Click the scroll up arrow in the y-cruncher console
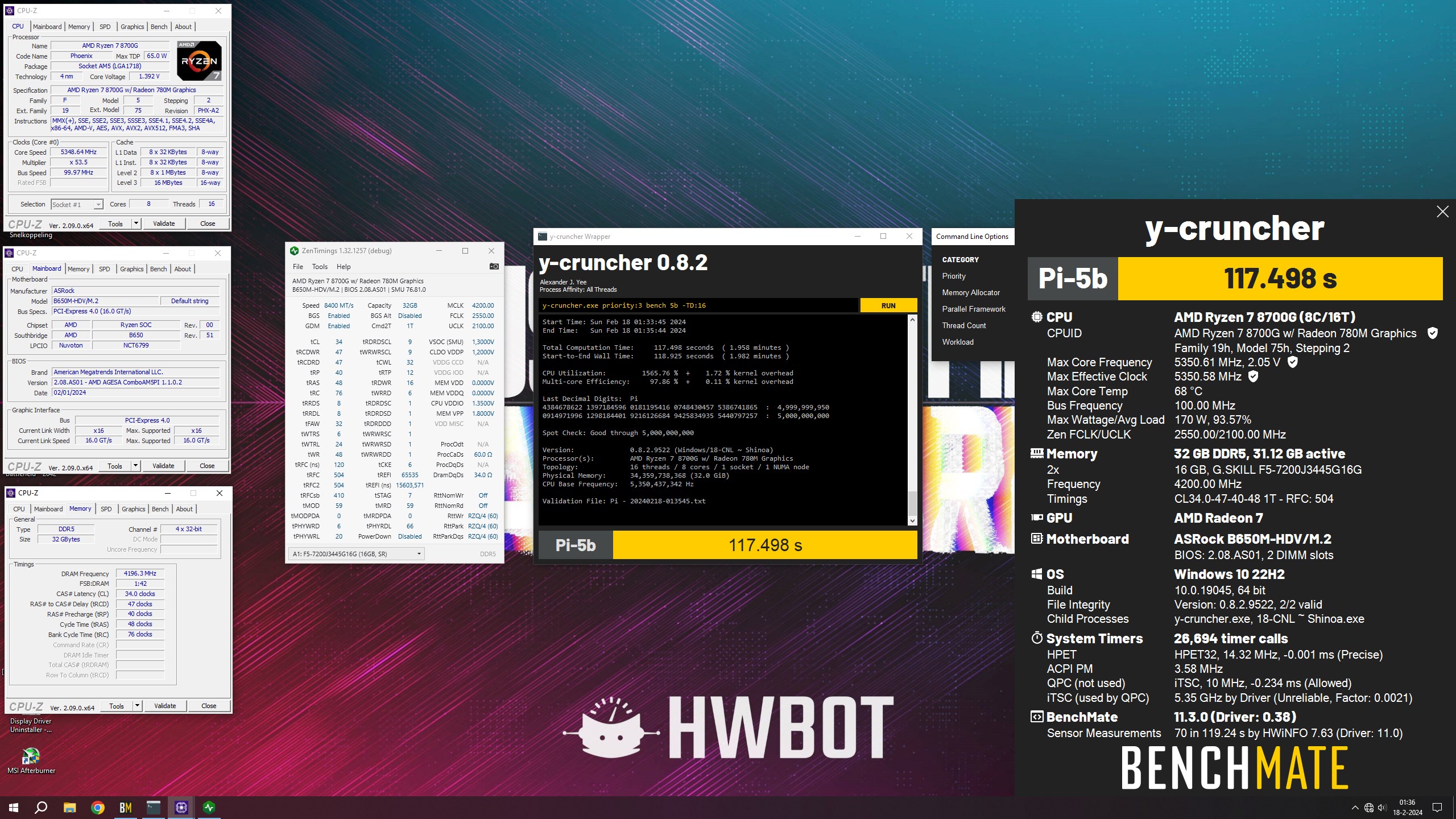Image resolution: width=1456 pixels, height=819 pixels. pyautogui.click(x=912, y=320)
